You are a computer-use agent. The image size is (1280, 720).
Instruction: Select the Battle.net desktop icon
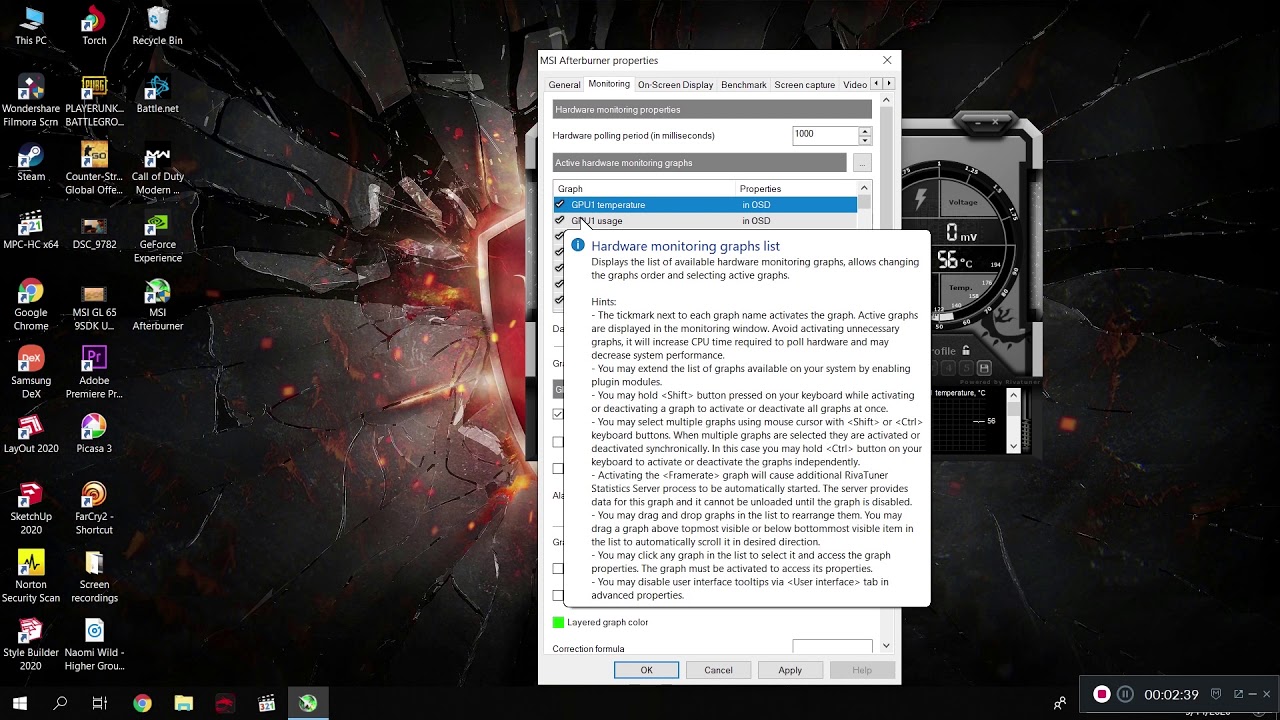click(x=157, y=95)
